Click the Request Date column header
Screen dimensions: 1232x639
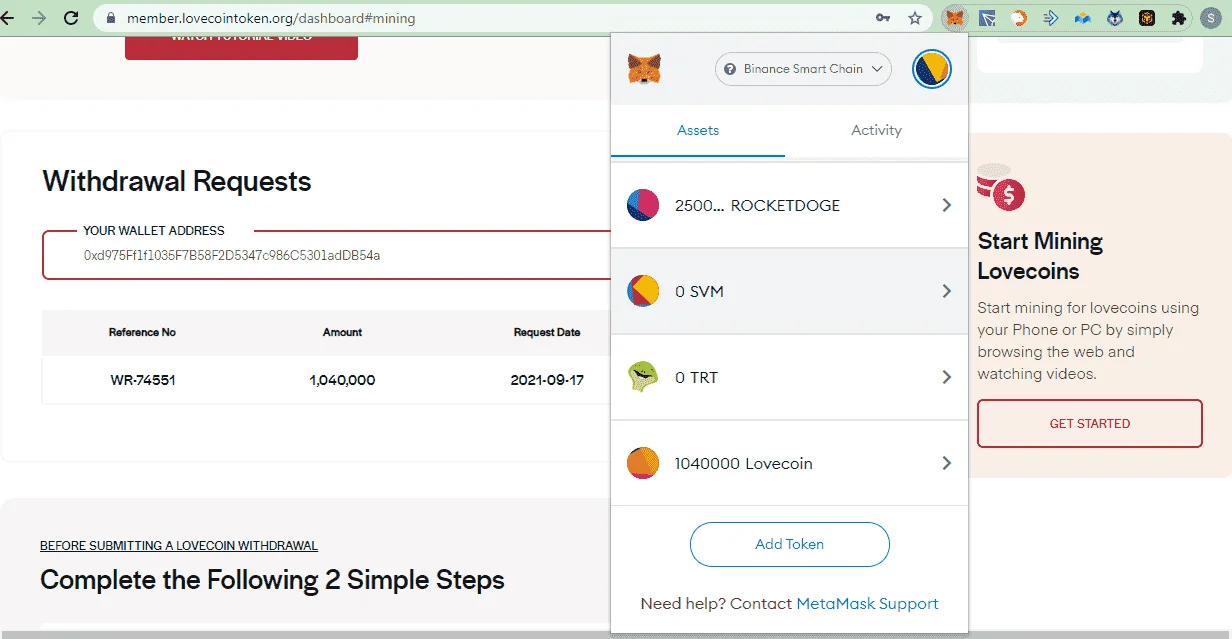(x=547, y=332)
